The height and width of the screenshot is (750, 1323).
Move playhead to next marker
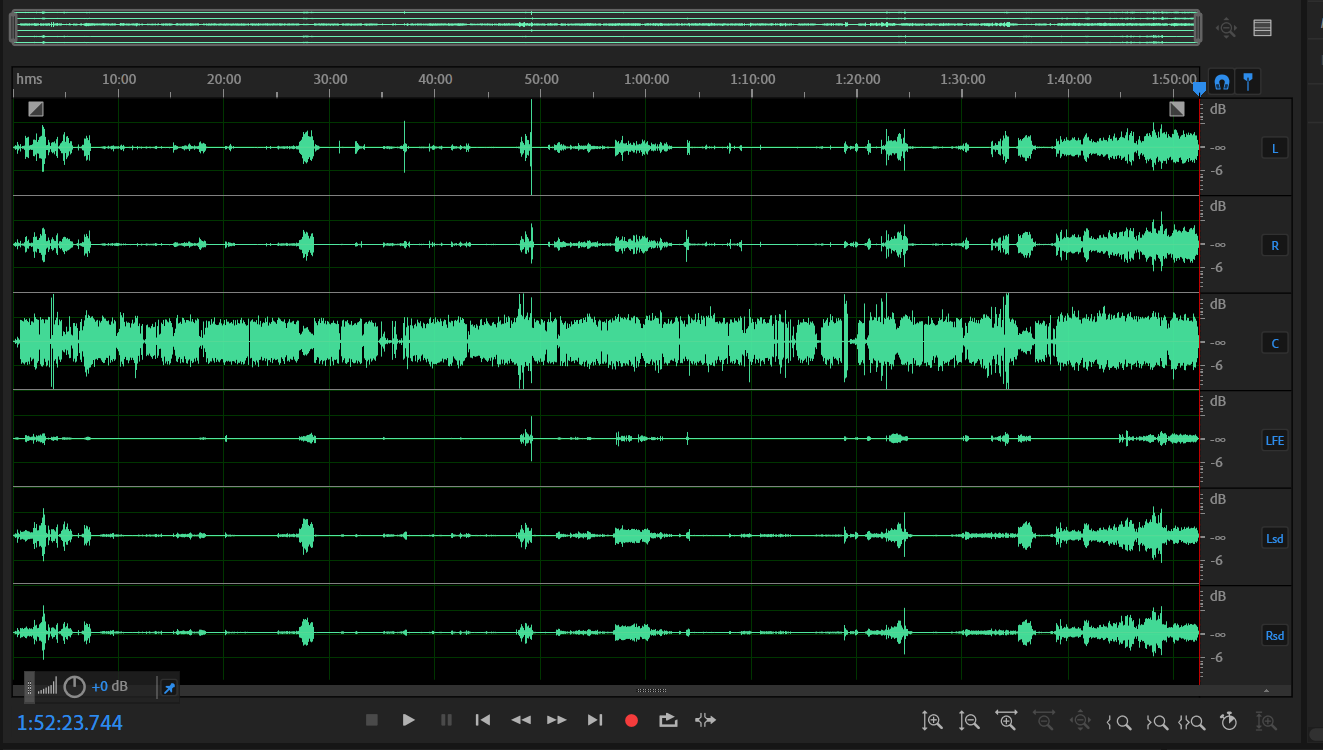pyautogui.click(x=595, y=720)
